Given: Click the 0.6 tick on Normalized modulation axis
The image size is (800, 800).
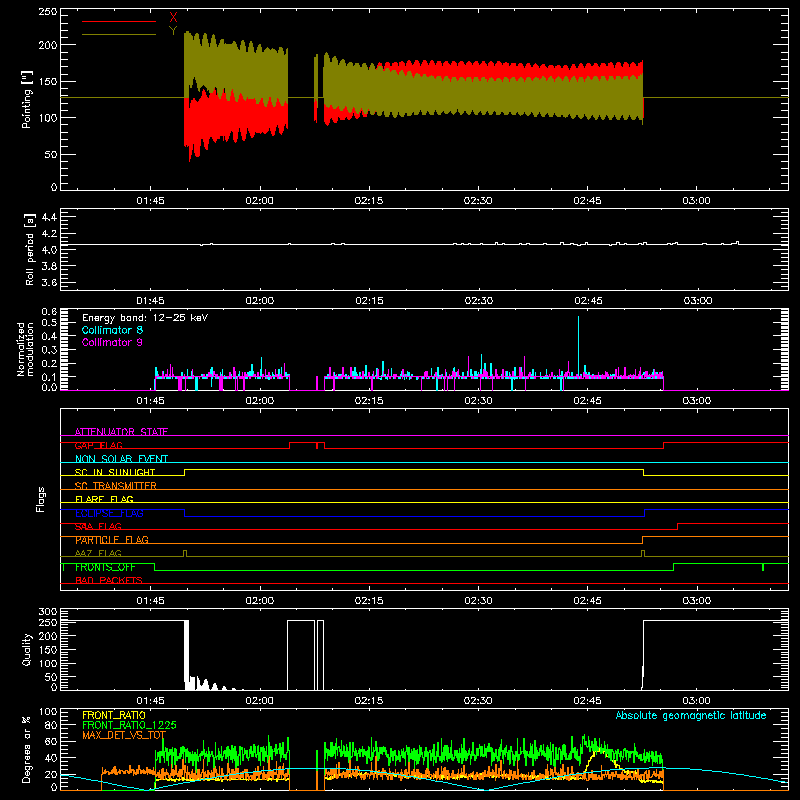Looking at the screenshot, I should click(49, 311).
